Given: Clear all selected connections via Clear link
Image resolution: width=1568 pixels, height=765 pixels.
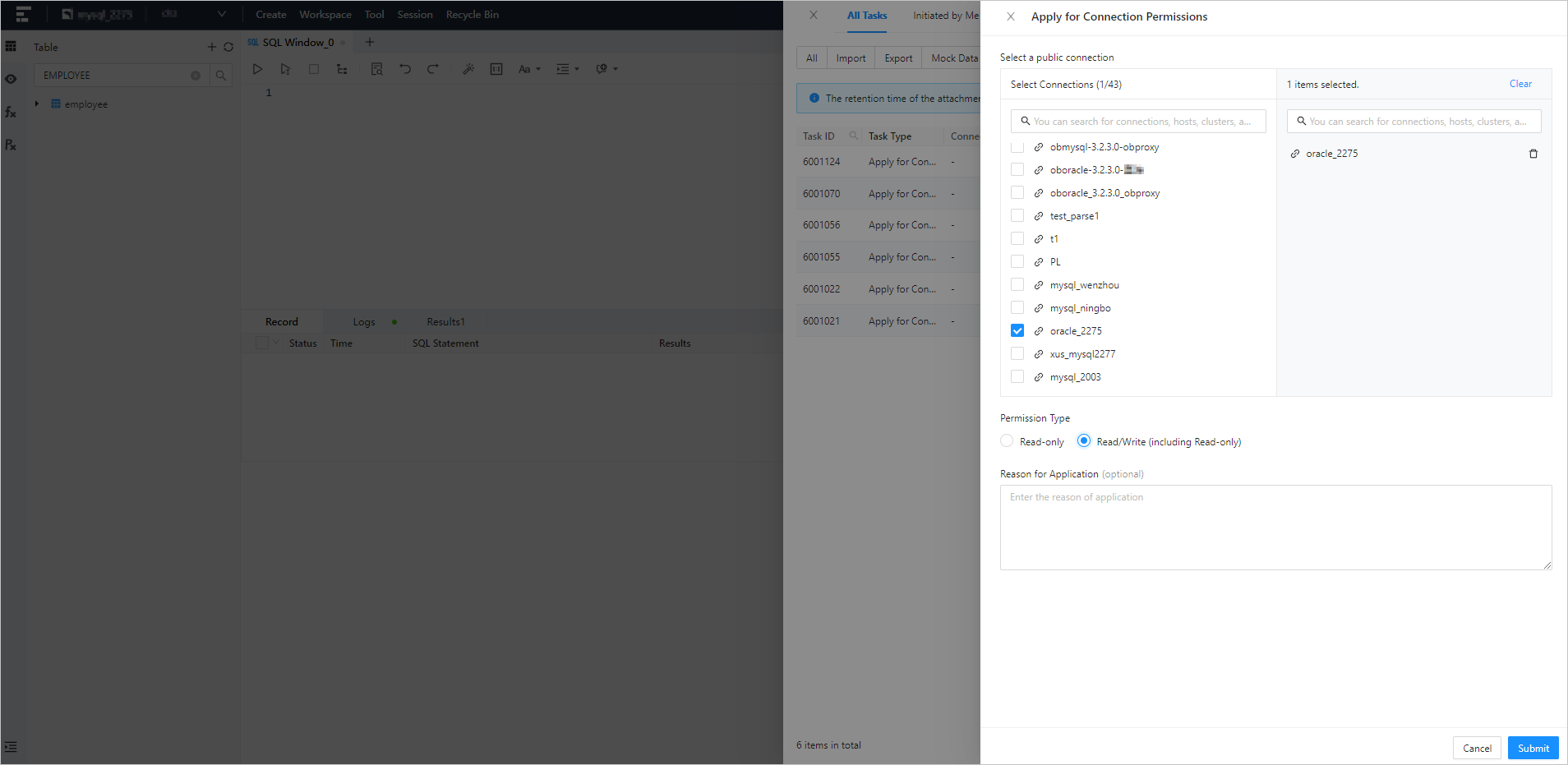Looking at the screenshot, I should [1520, 84].
